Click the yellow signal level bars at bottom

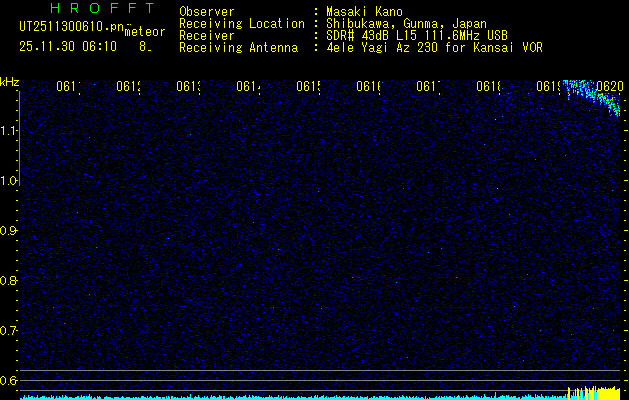point(594,393)
